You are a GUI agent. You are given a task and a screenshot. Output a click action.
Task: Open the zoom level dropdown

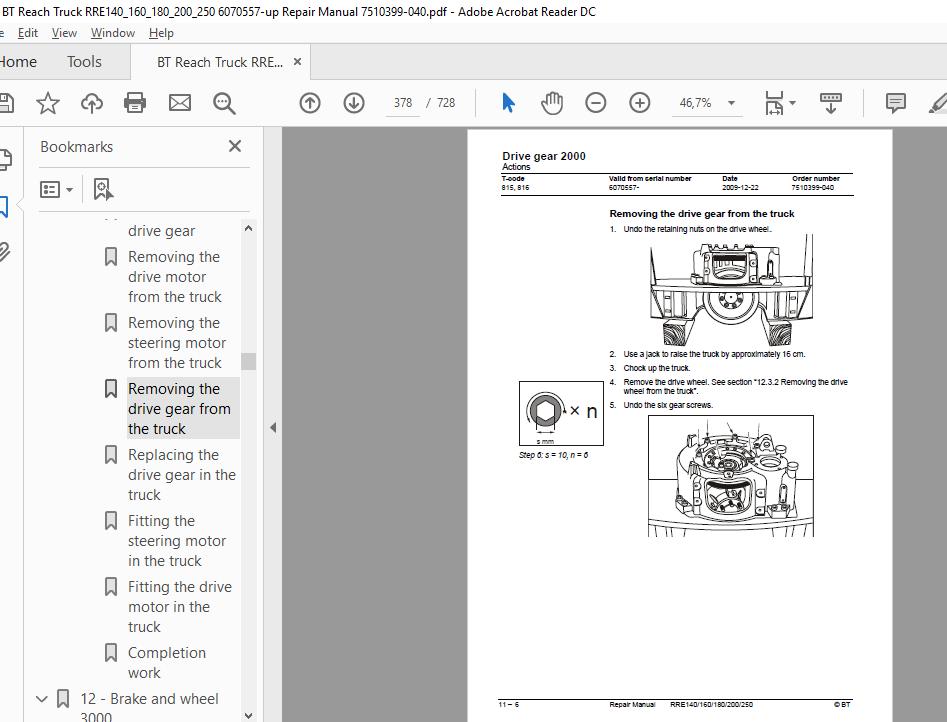point(731,103)
